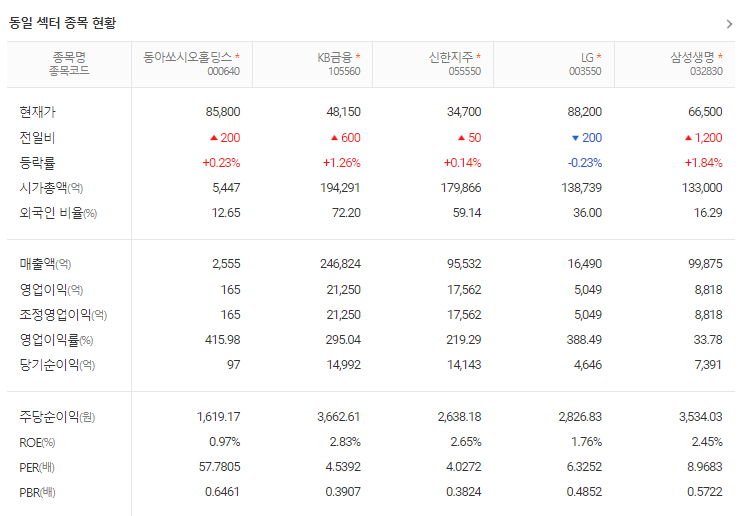744x516 pixels.
Task: Select current price 66,500
Action: coord(706,112)
